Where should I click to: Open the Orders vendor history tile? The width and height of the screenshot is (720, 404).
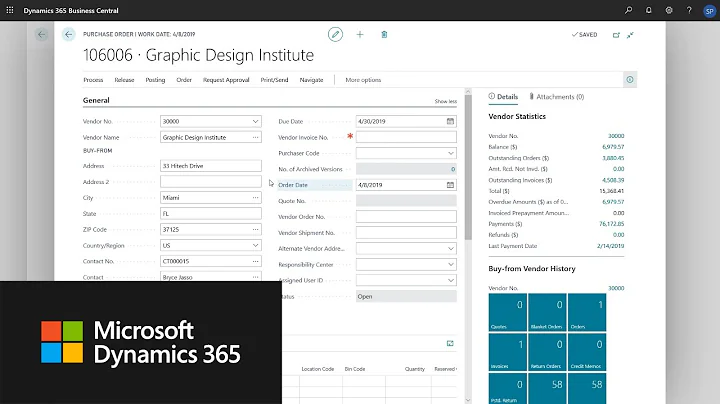pos(587,312)
